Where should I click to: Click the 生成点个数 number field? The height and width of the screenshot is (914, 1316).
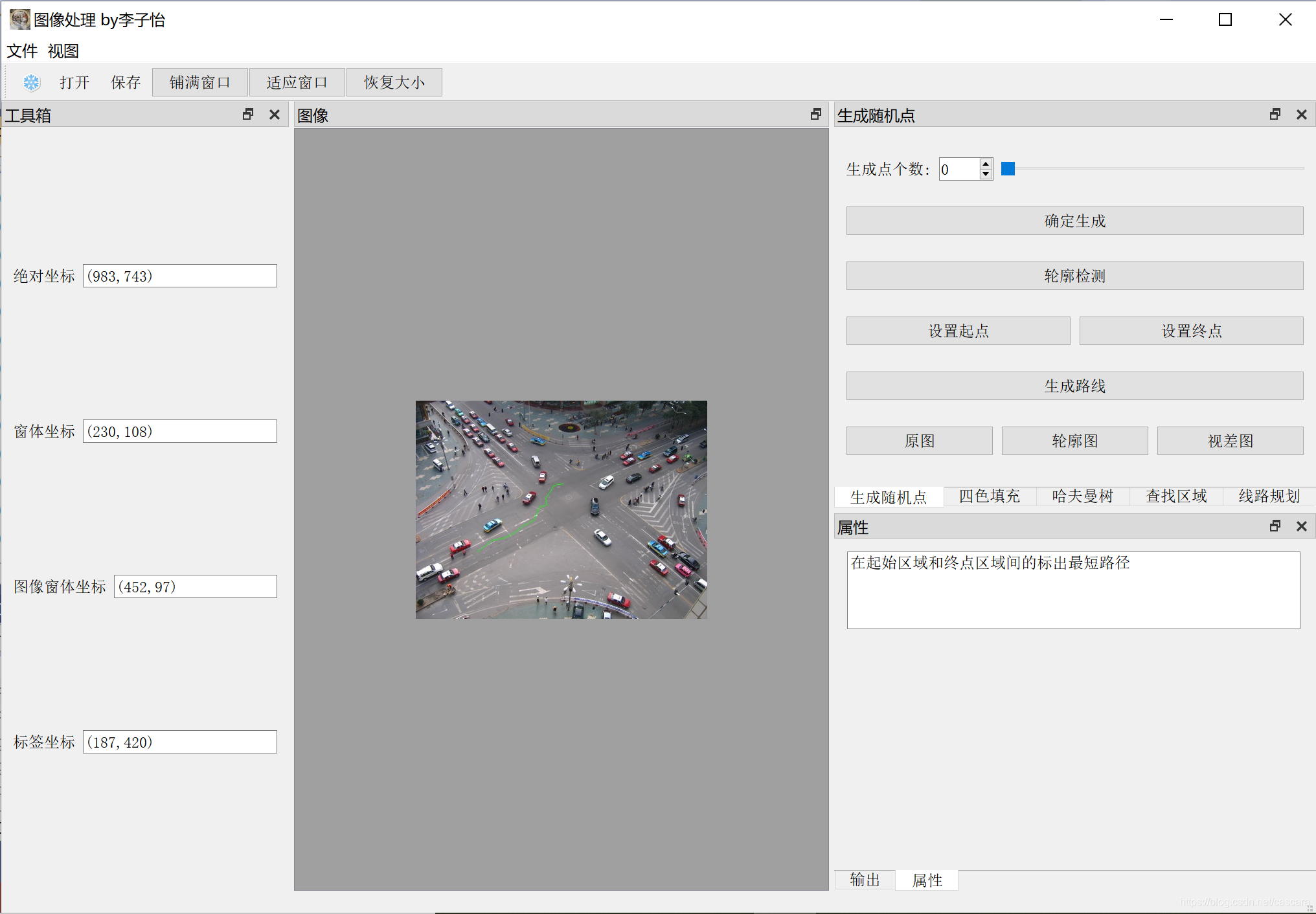coord(959,170)
